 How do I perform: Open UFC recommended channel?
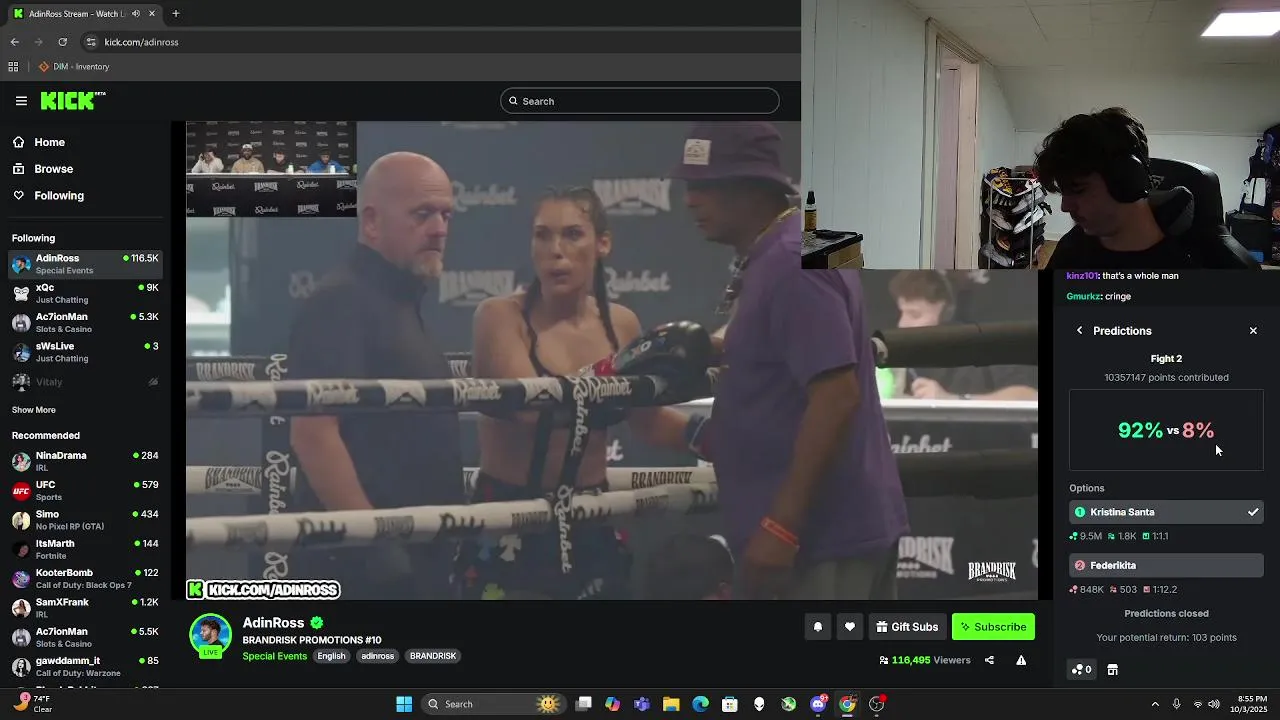pyautogui.click(x=85, y=490)
